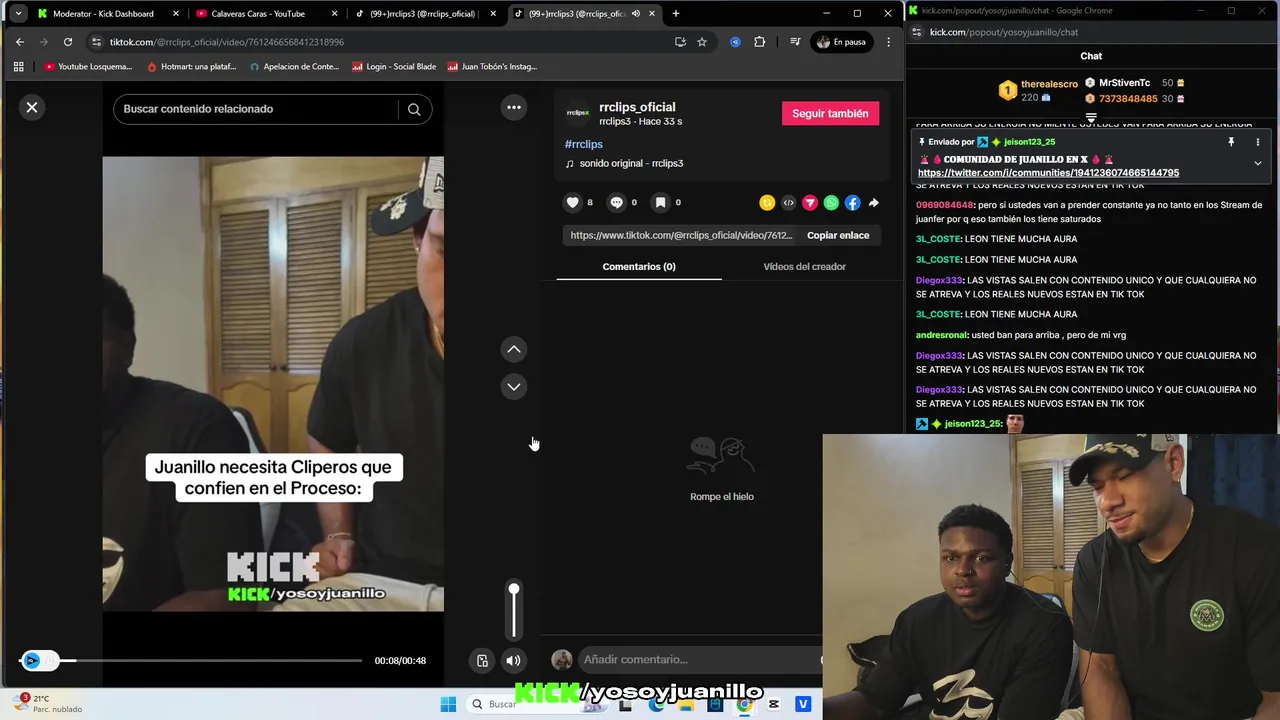Open the #rrclips hashtag link
Image resolution: width=1280 pixels, height=720 pixels.
584,144
